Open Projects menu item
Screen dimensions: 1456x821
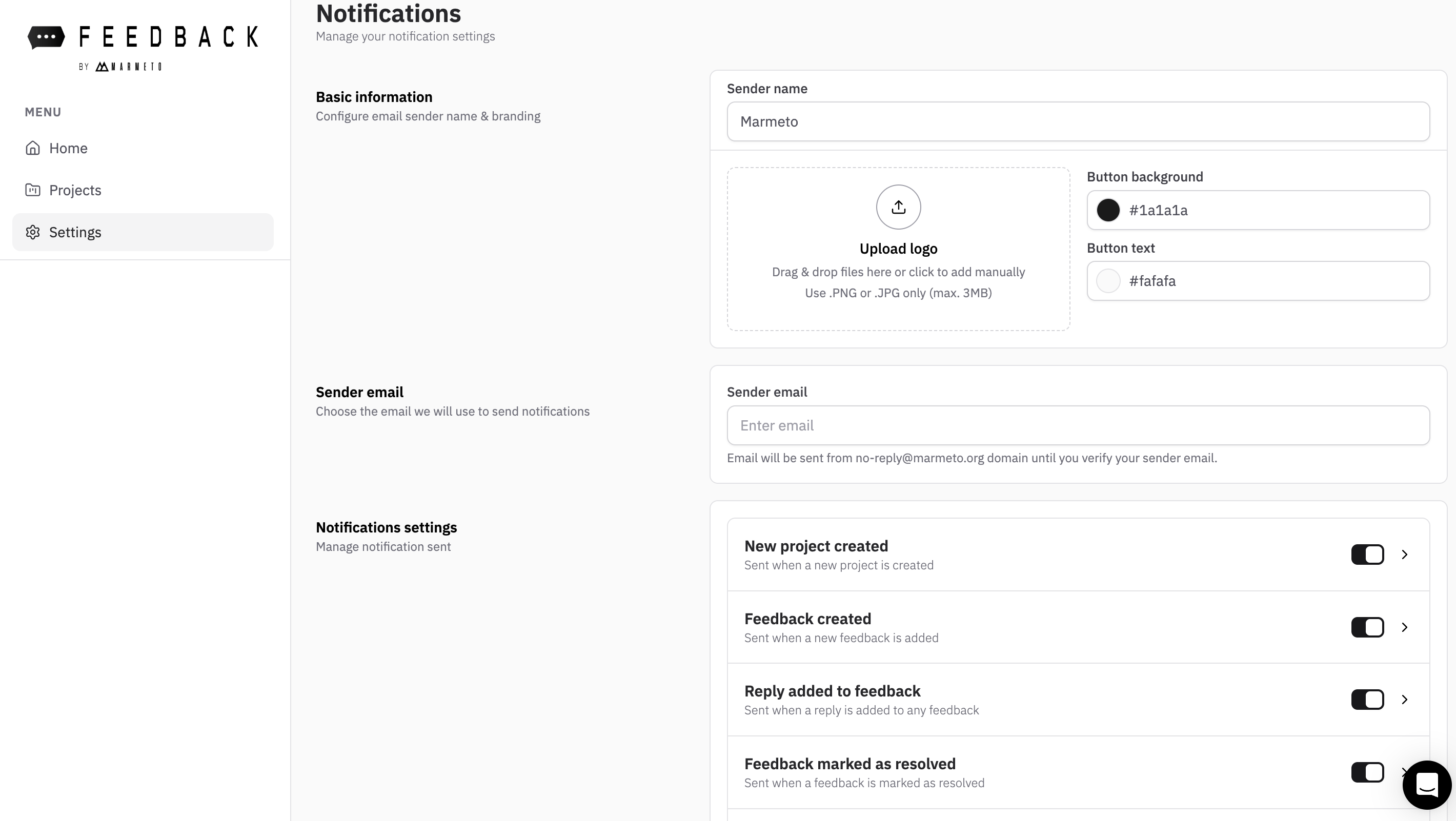pos(75,190)
